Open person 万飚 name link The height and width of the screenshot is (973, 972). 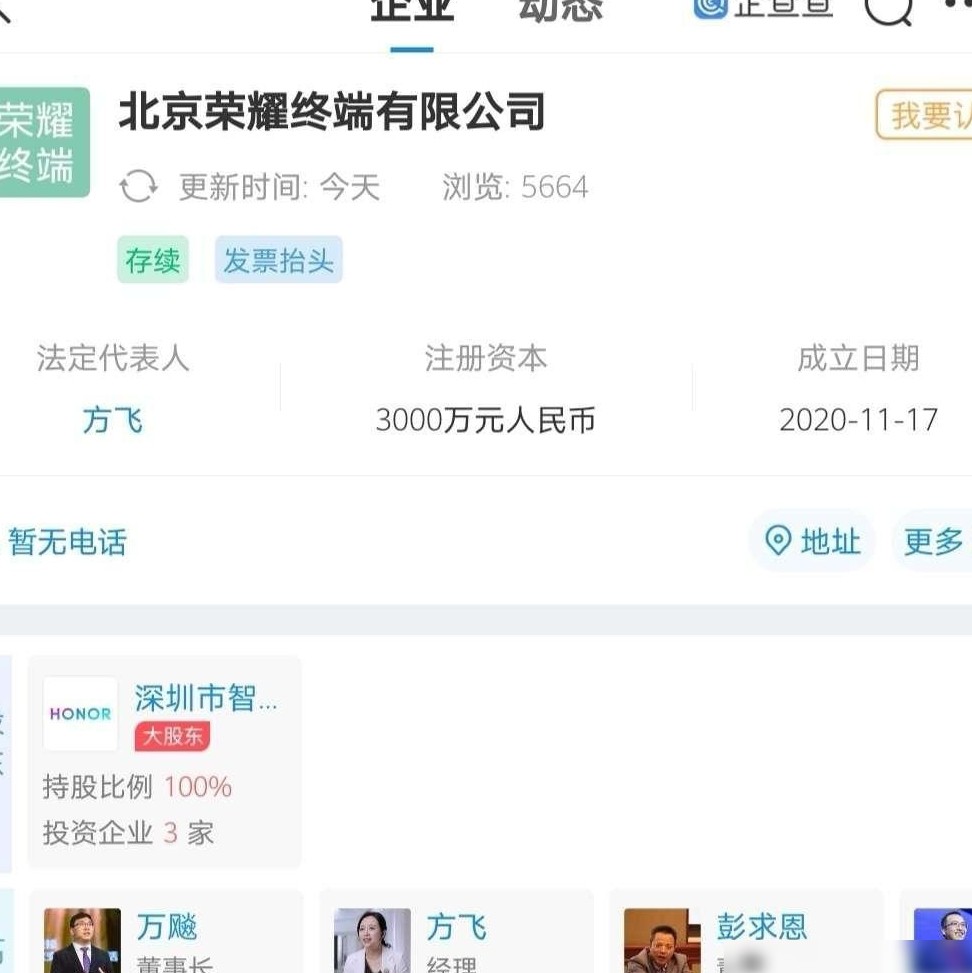pos(167,927)
